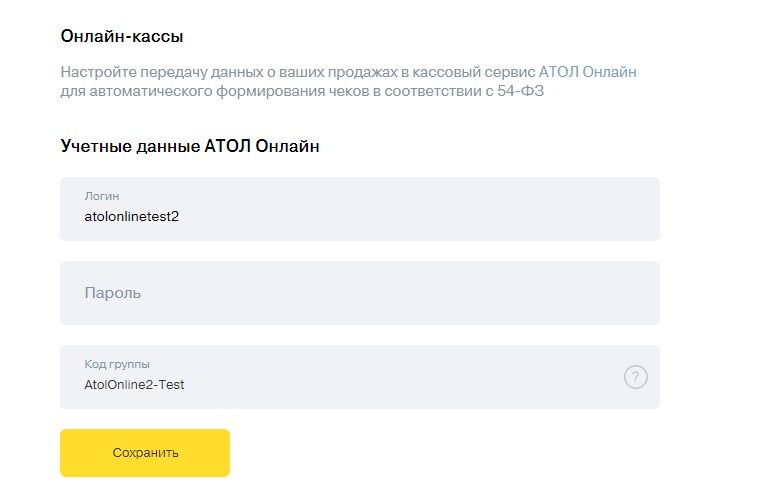Click the words кассовый сервис in description

[474, 72]
